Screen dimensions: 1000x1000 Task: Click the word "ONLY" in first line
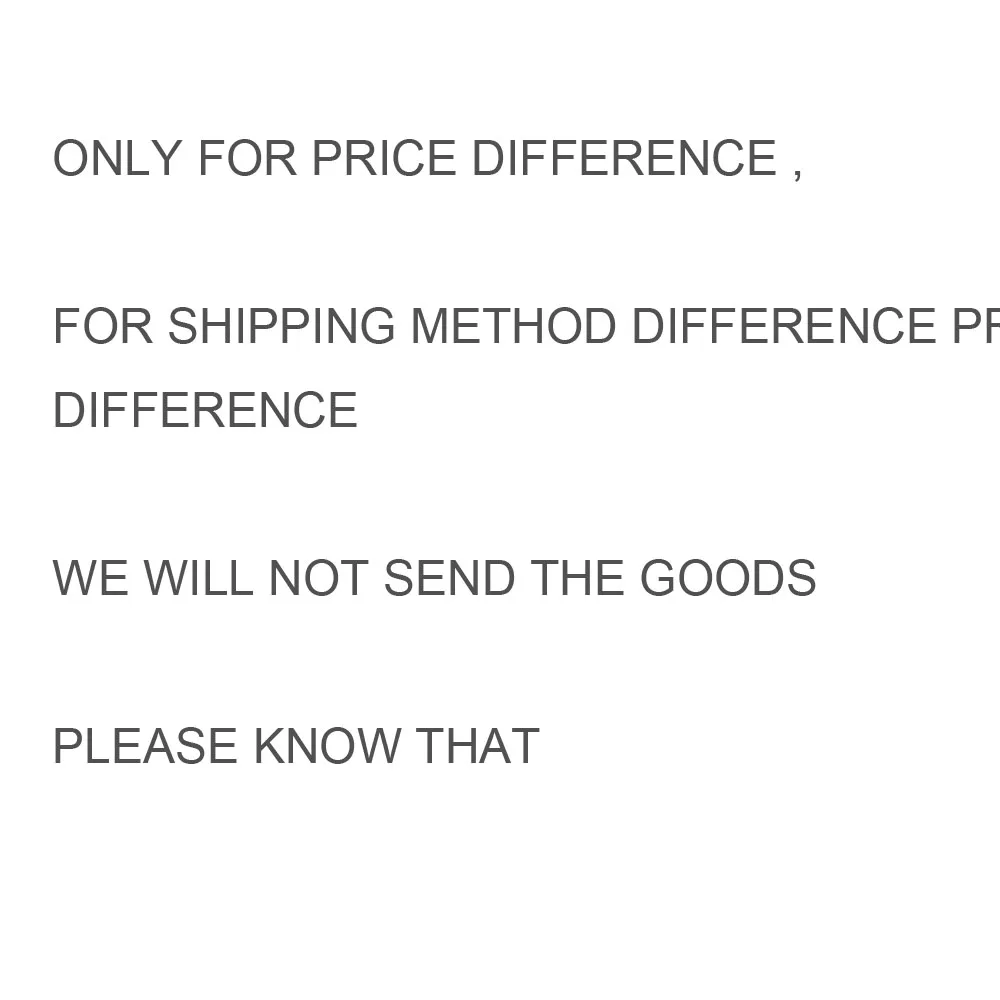tap(117, 159)
